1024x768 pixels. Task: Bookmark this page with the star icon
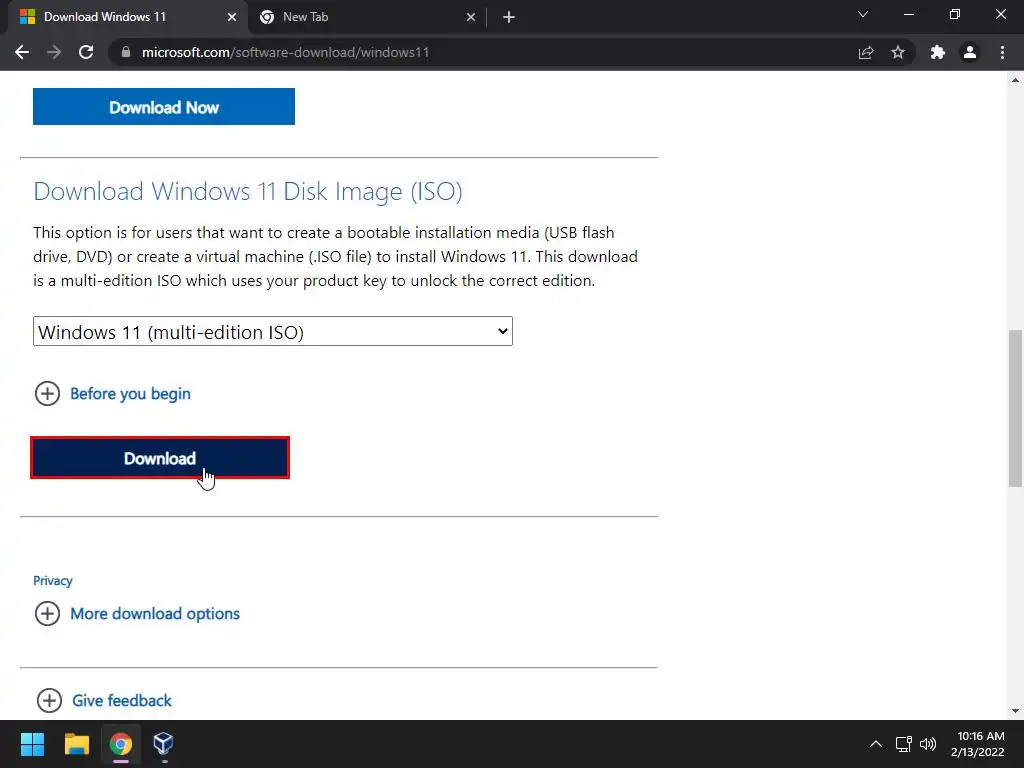coord(898,52)
